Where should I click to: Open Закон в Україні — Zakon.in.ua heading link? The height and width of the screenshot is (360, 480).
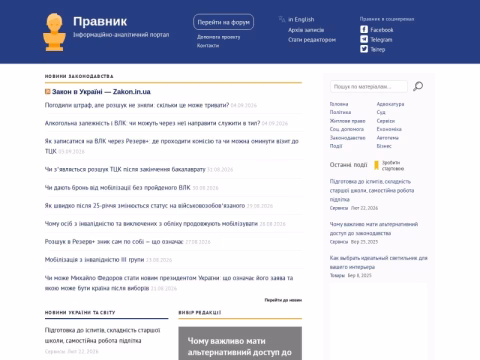[101, 92]
